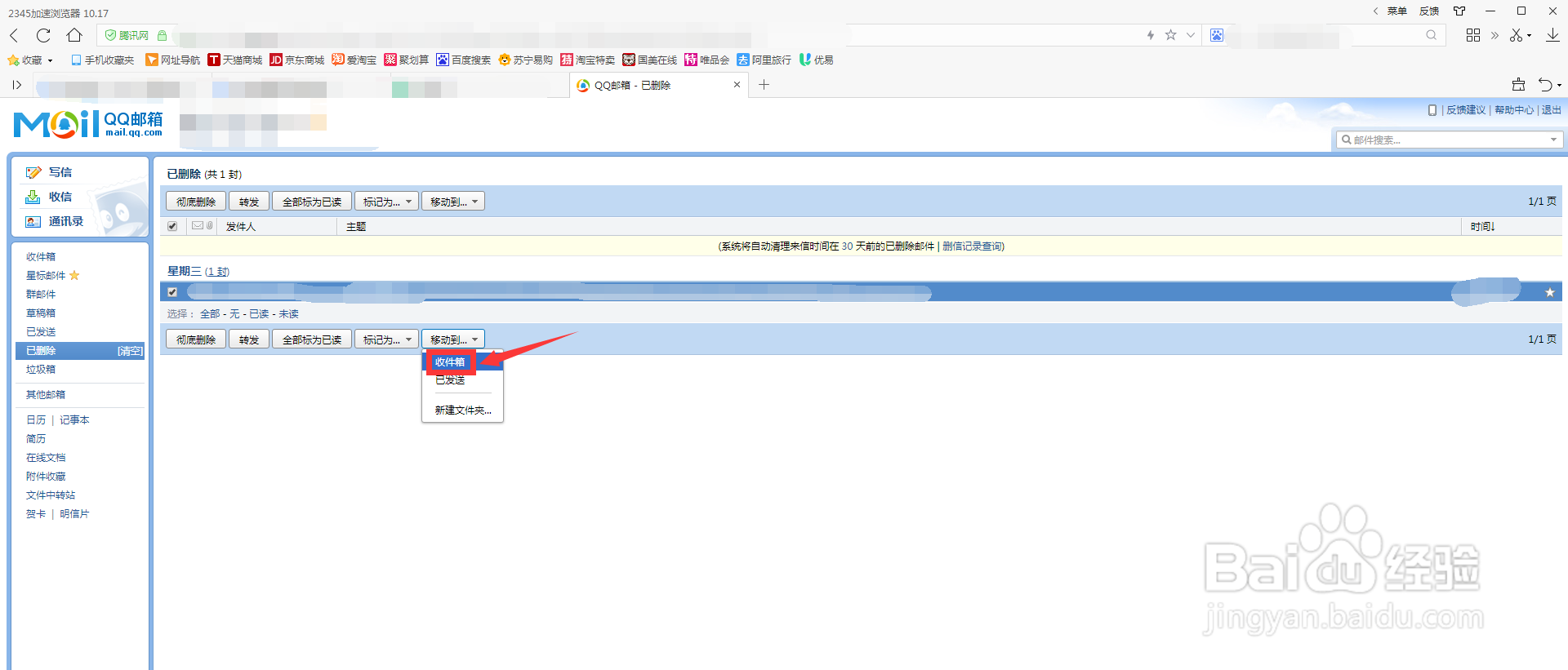Screen dimensions: 1568x670
Task: Open 草稿箱 folder
Action: pos(41,313)
